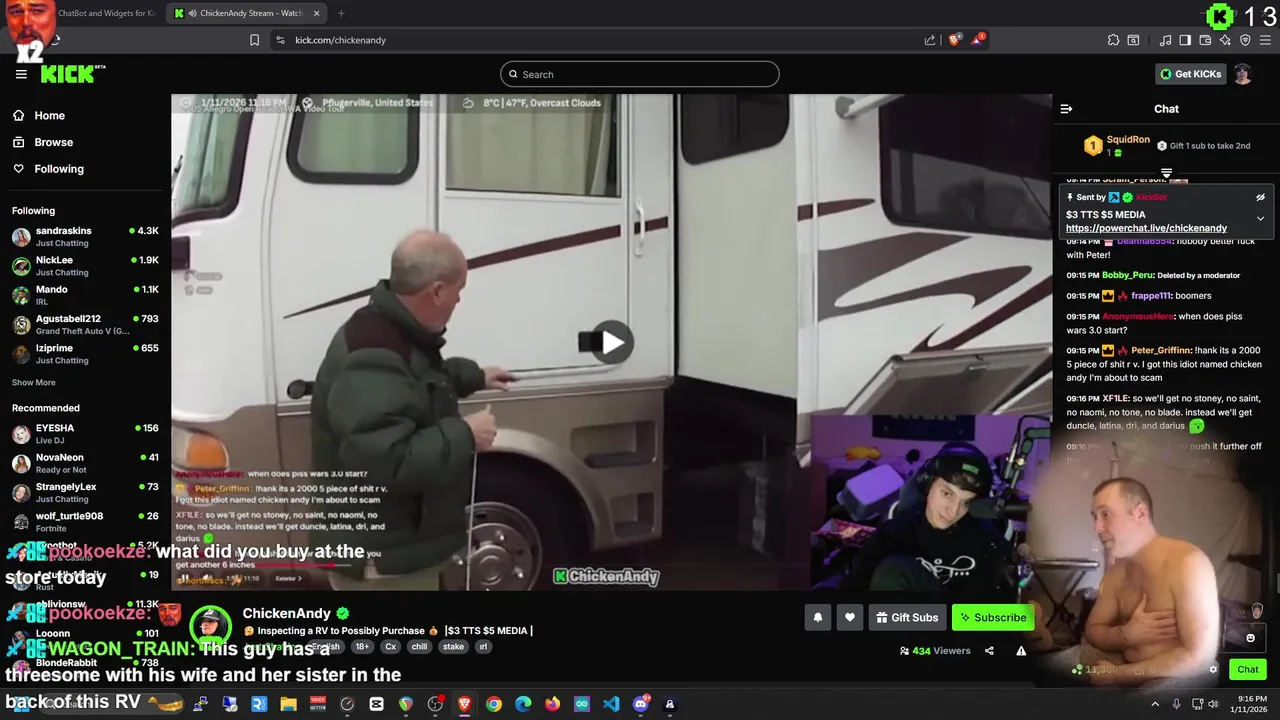The height and width of the screenshot is (720, 1280).
Task: Open wolf_turtle908 Fortnite channel
Action: click(x=85, y=522)
